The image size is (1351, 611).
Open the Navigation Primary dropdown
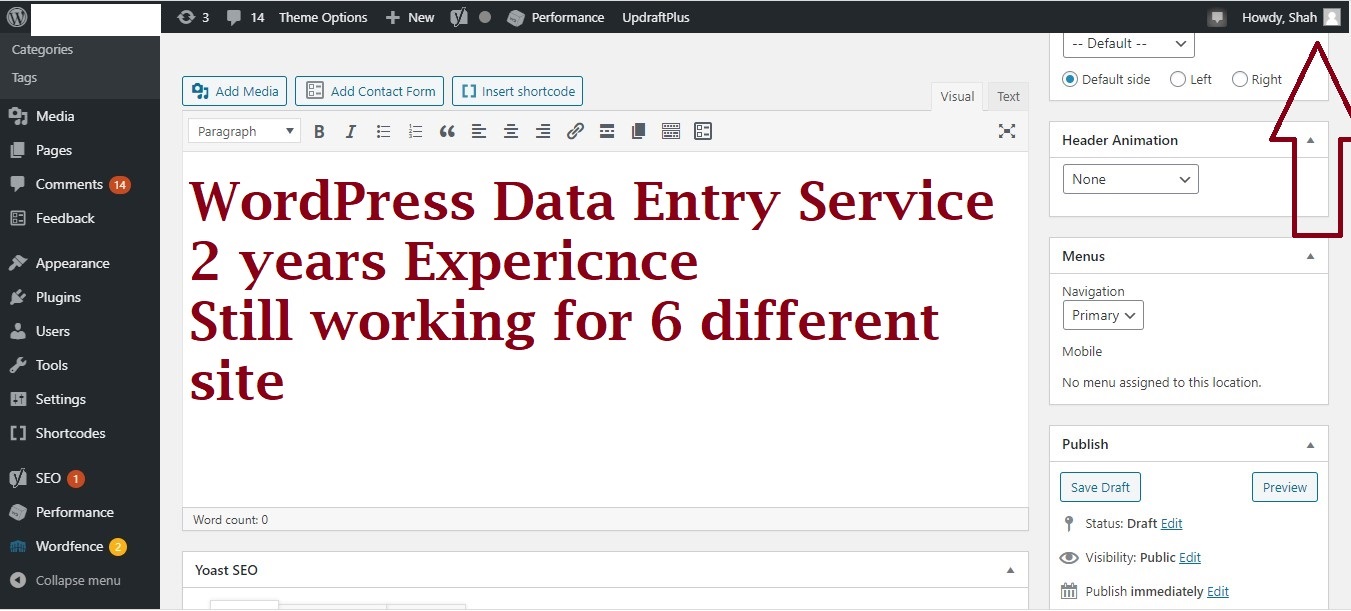pyautogui.click(x=1103, y=315)
